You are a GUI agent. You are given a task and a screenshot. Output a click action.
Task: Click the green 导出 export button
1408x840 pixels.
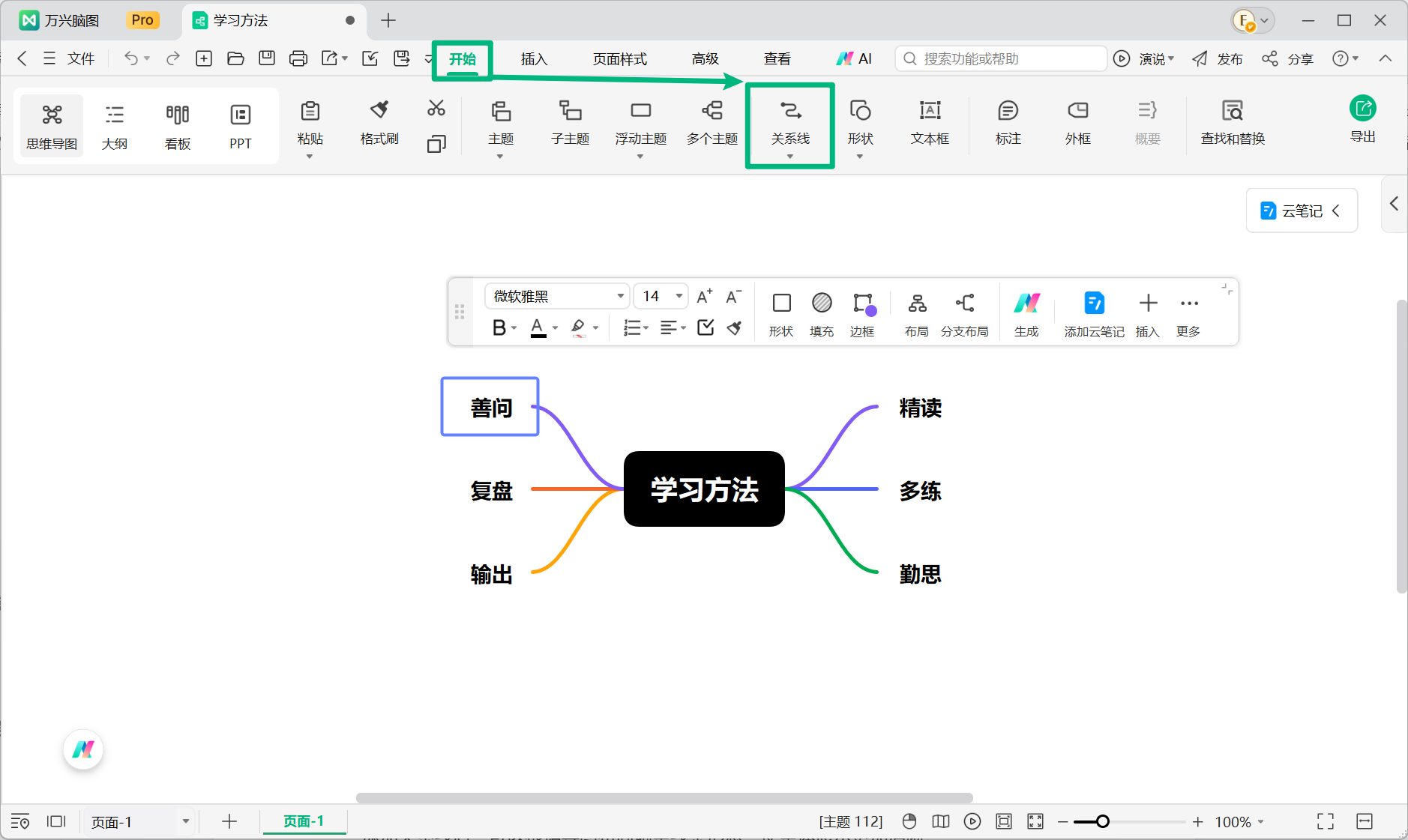1363,120
